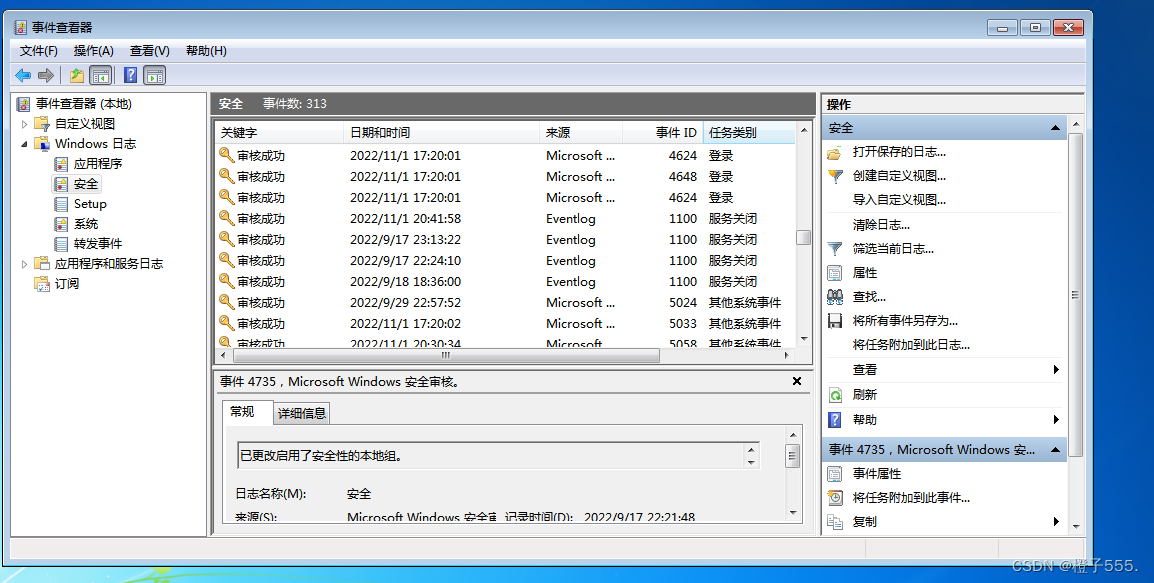This screenshot has width=1154, height=583.
Task: Select the 安全 log in tree
Action: (85, 183)
